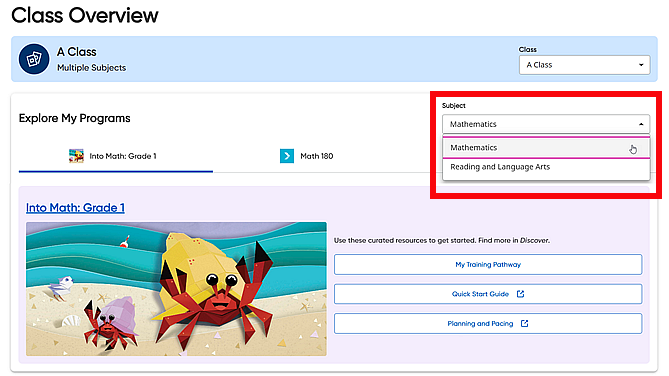The image size is (669, 376).
Task: Click the A Class title text
Action: tap(77, 52)
